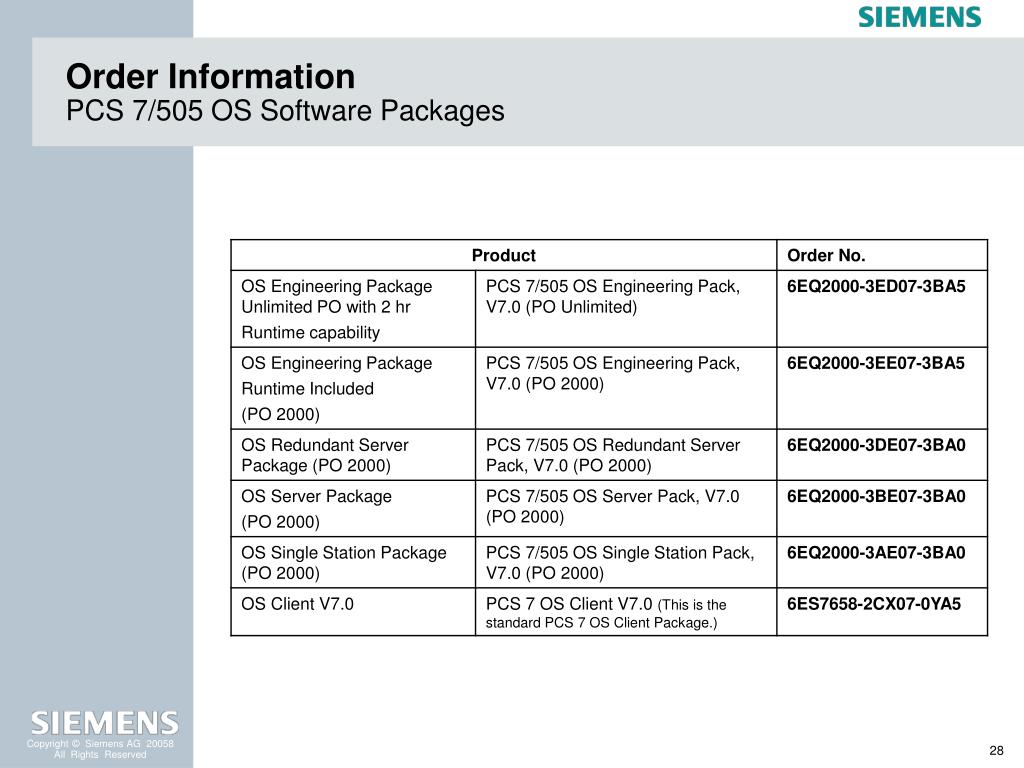1024x768 pixels.
Task: Select cell 'PCS 7/505 OS Redundant Server Pack'
Action: (x=626, y=455)
